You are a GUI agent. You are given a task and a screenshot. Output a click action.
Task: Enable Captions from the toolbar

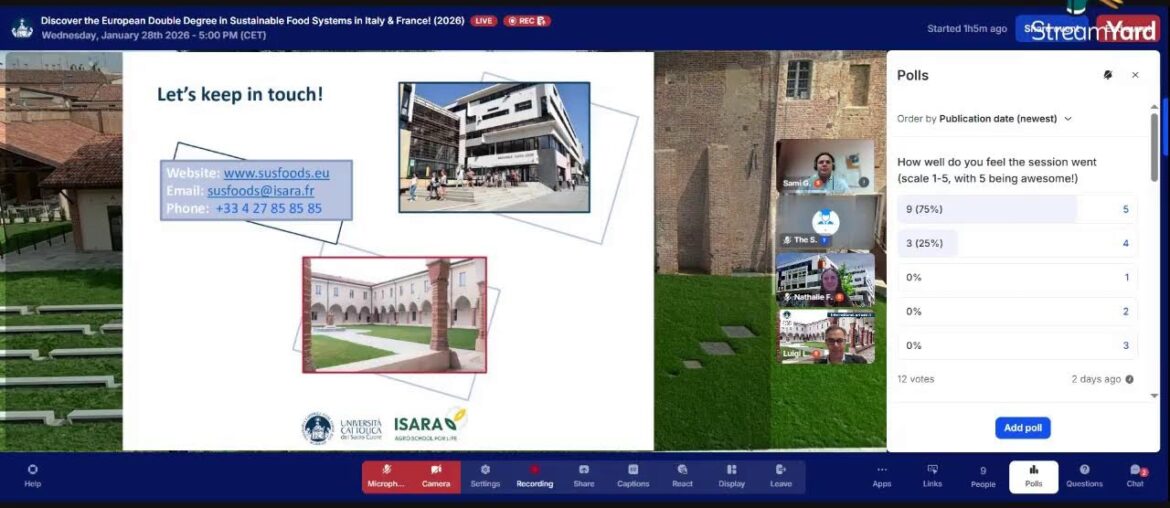point(633,476)
